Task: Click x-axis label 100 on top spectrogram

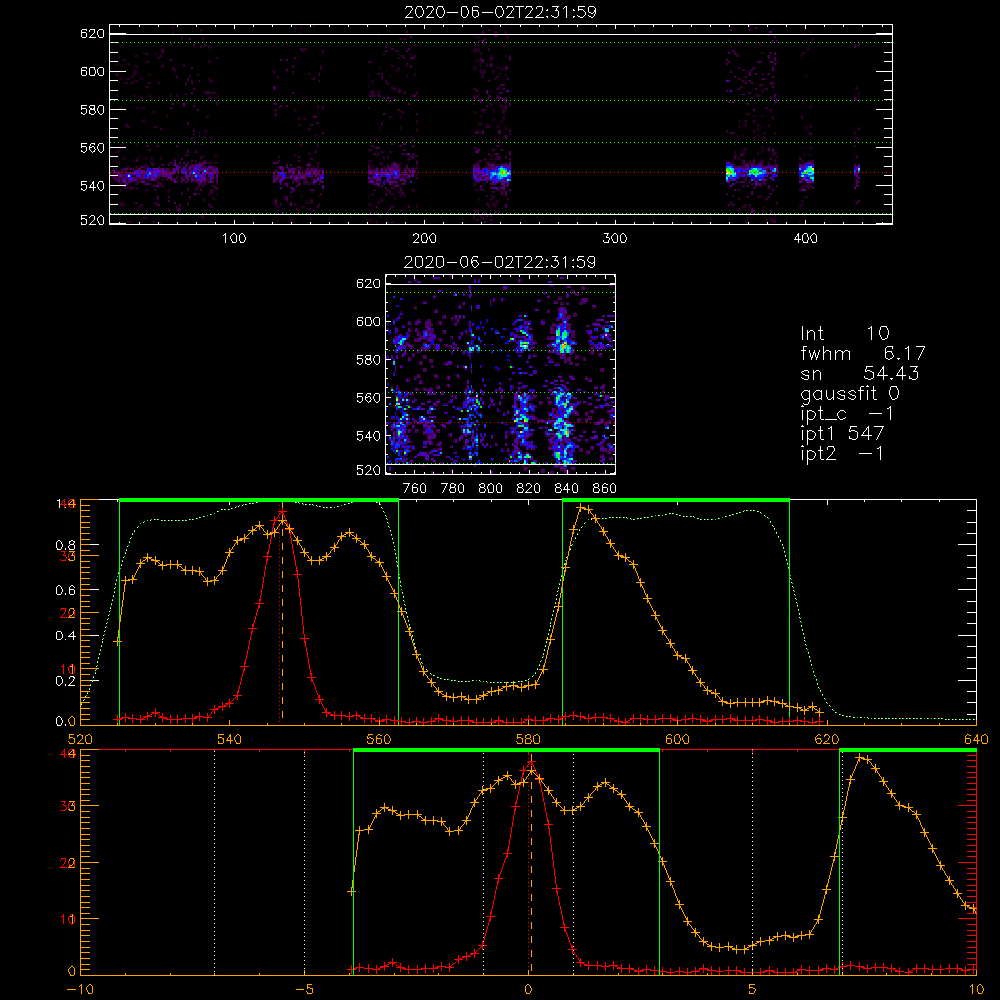Action: tap(233, 239)
